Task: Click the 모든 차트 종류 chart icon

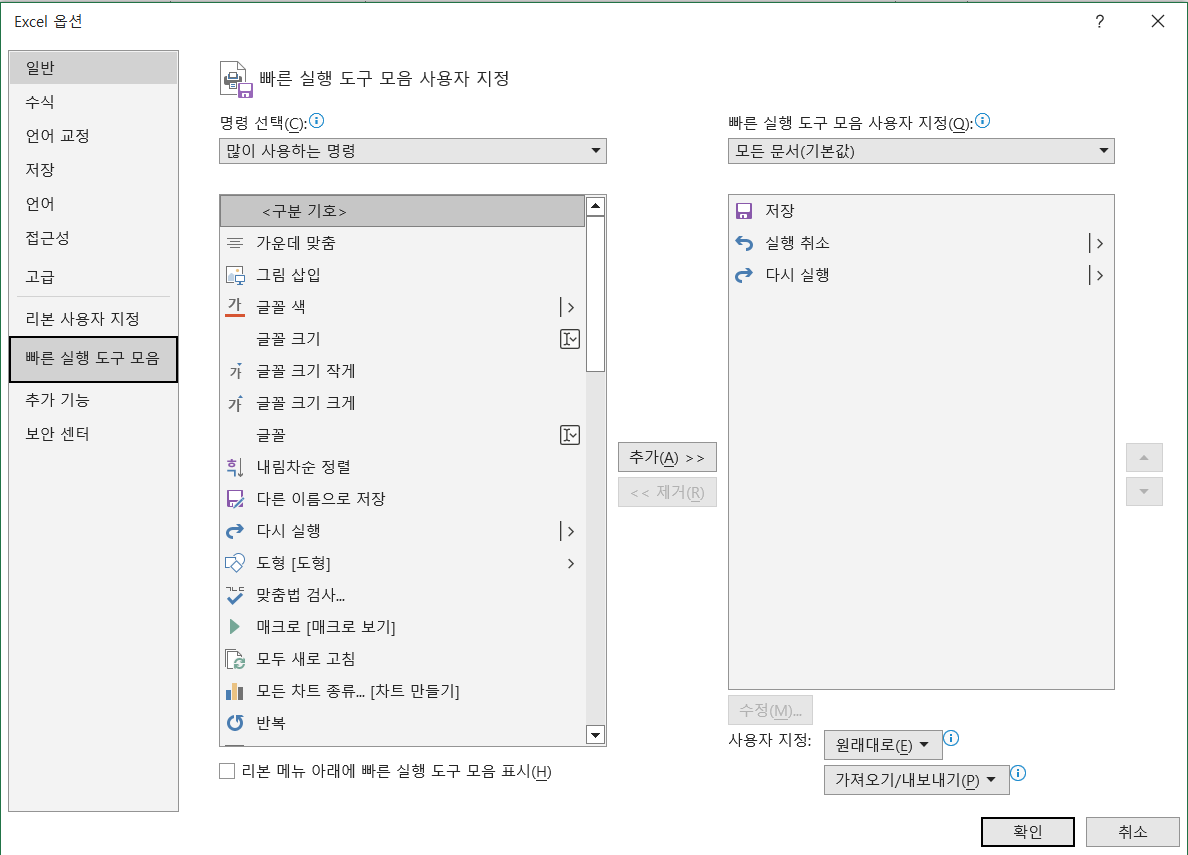Action: point(235,691)
